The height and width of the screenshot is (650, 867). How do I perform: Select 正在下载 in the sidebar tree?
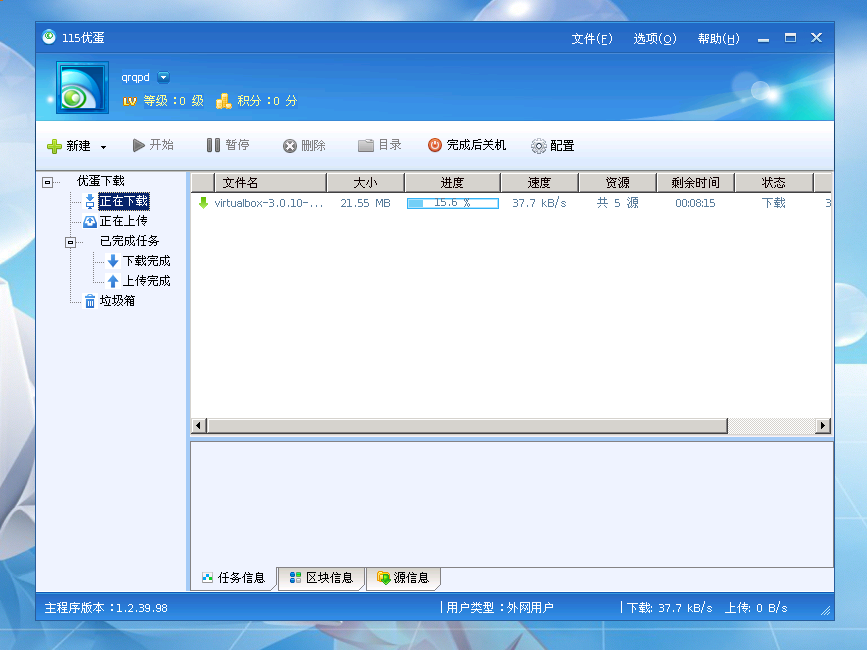point(124,201)
